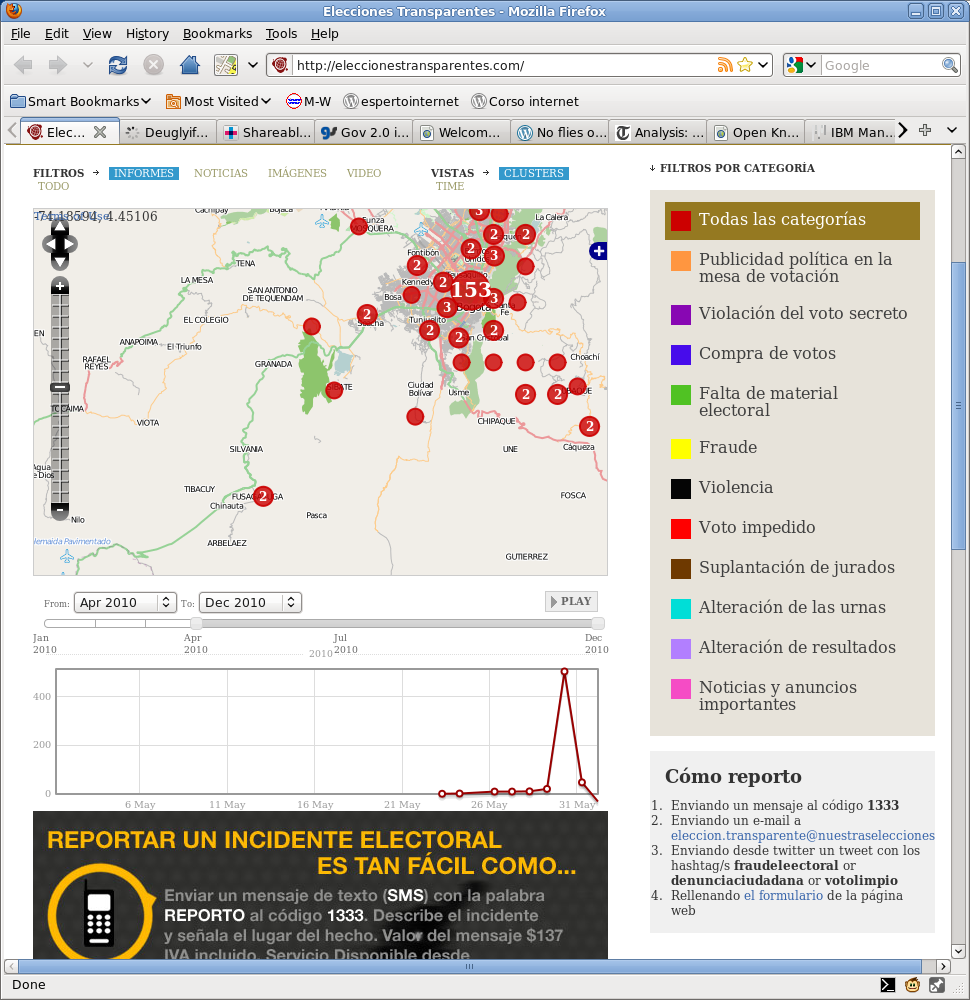Open the Tools menu
Image resolution: width=970 pixels, height=1000 pixels.
[x=281, y=34]
